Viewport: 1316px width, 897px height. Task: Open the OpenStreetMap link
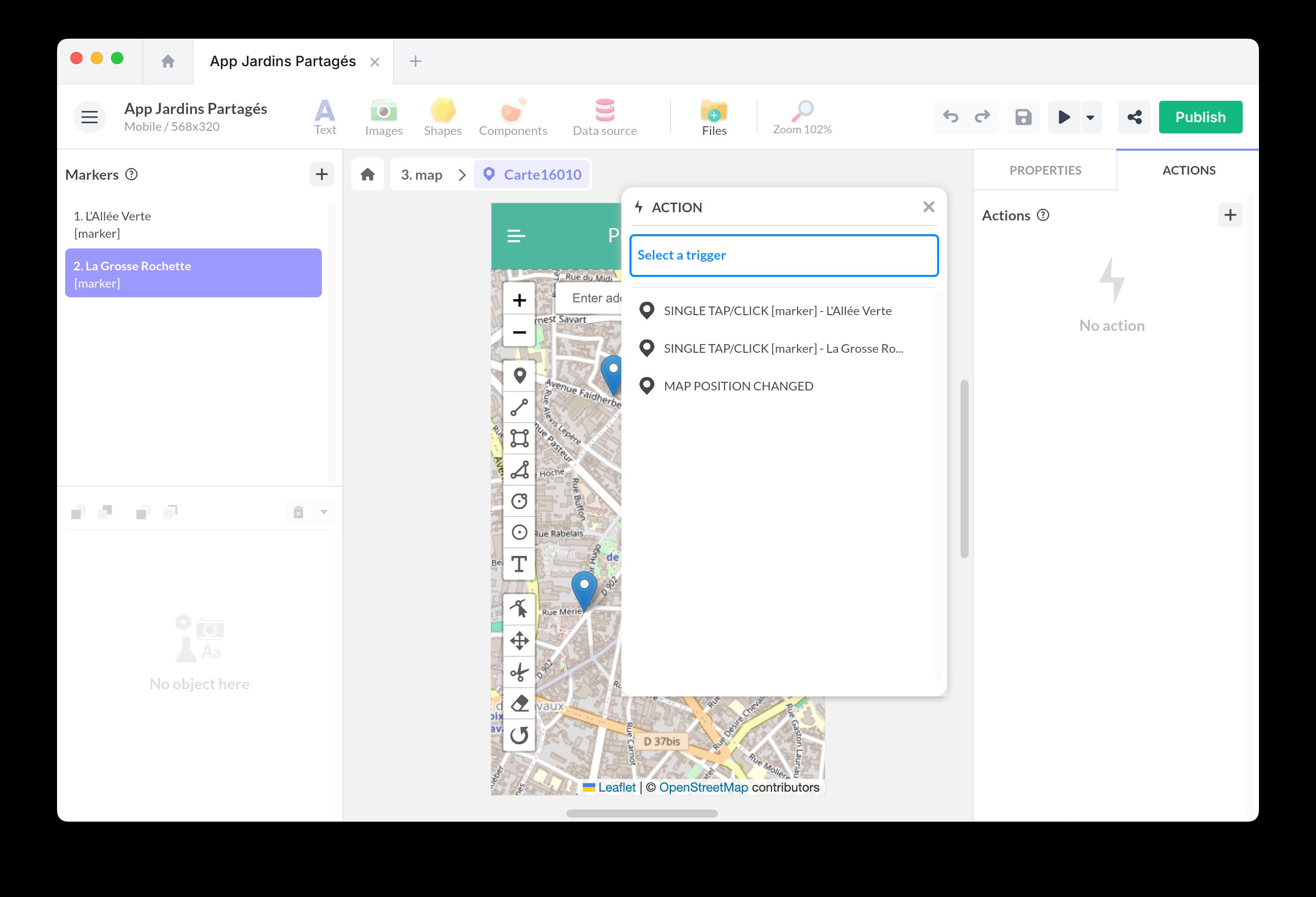(703, 787)
